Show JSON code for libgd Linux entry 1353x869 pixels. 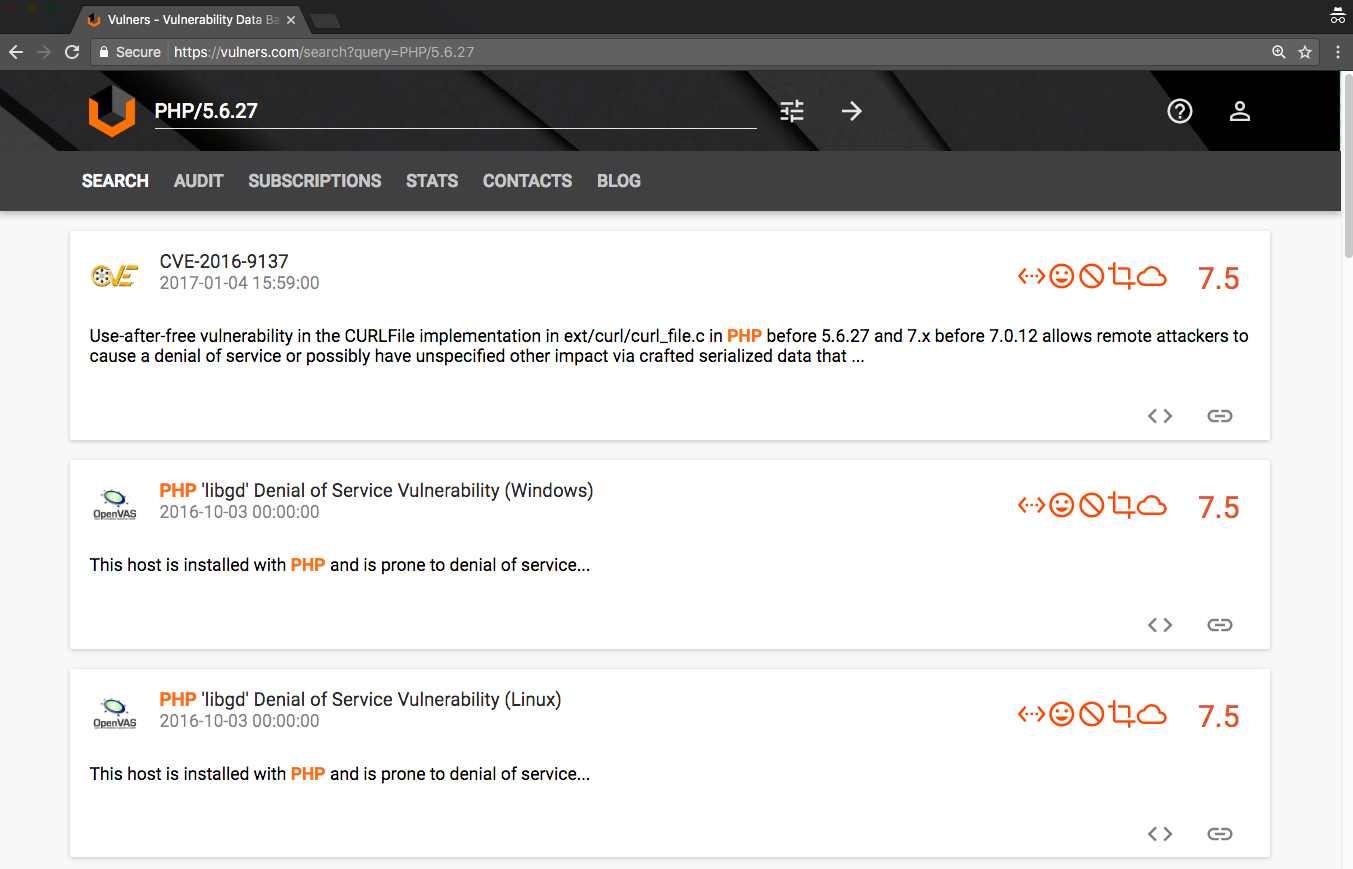(1160, 834)
